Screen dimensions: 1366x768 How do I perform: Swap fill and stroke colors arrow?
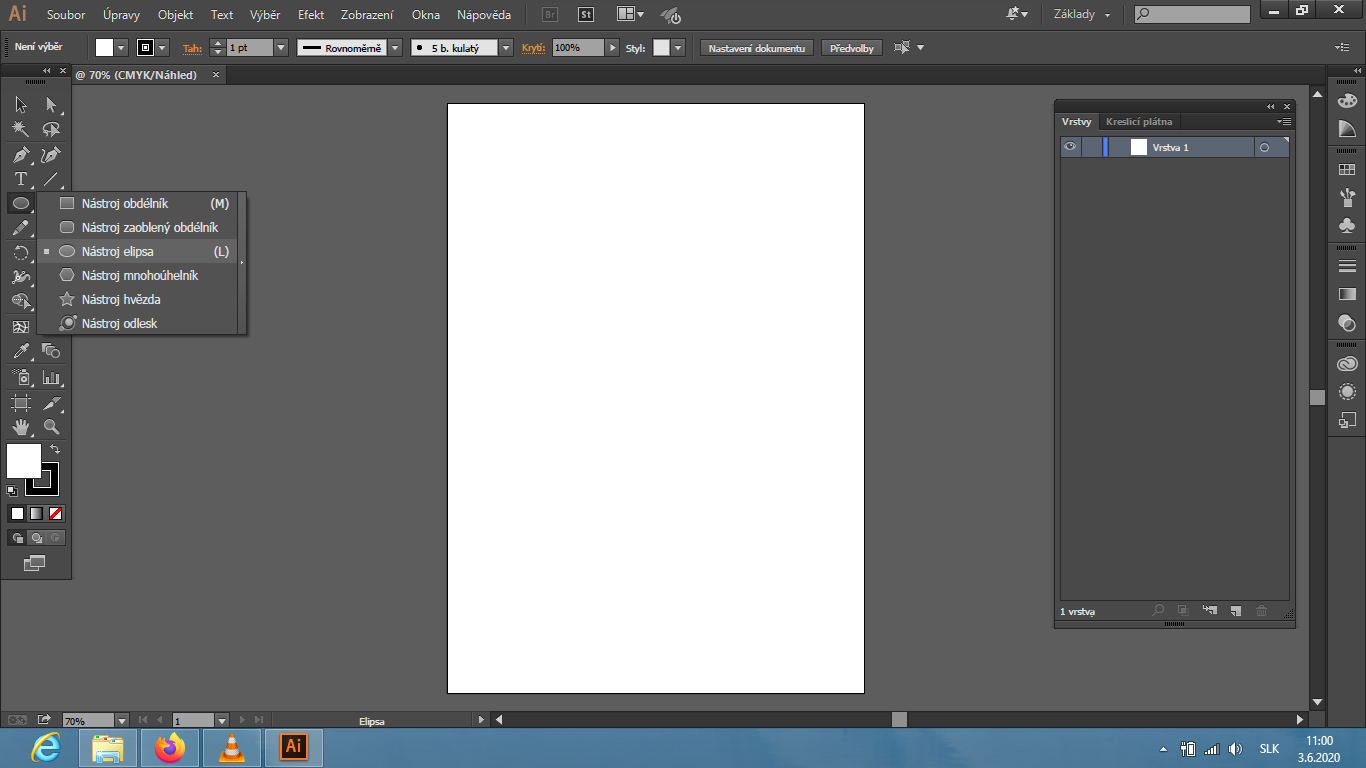[x=55, y=450]
